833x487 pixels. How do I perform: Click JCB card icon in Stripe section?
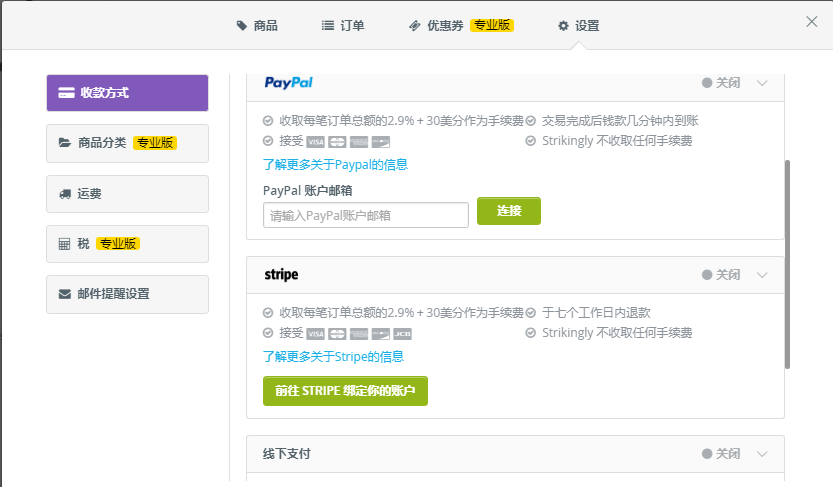pos(403,334)
